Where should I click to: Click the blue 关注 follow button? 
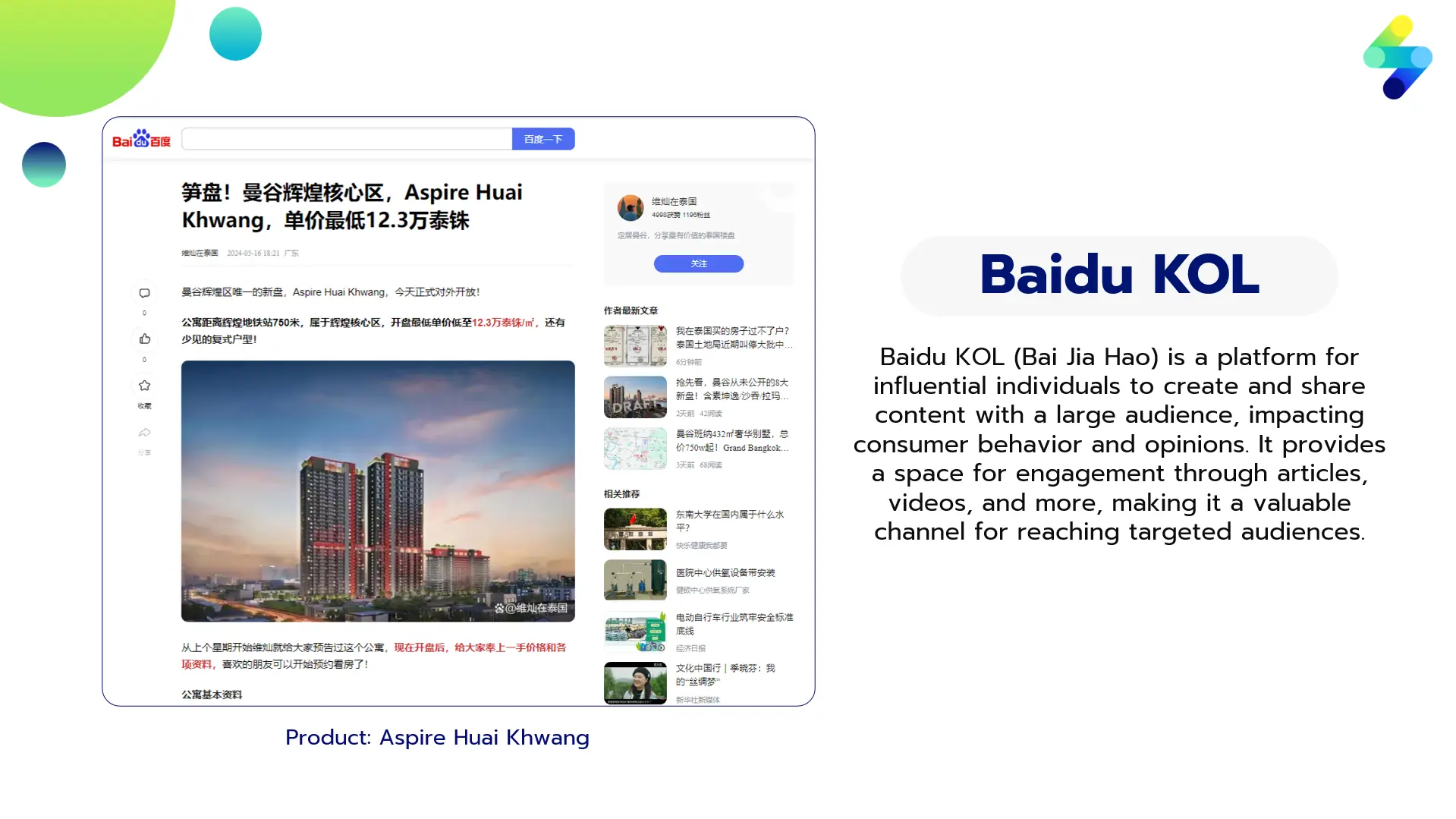click(699, 263)
